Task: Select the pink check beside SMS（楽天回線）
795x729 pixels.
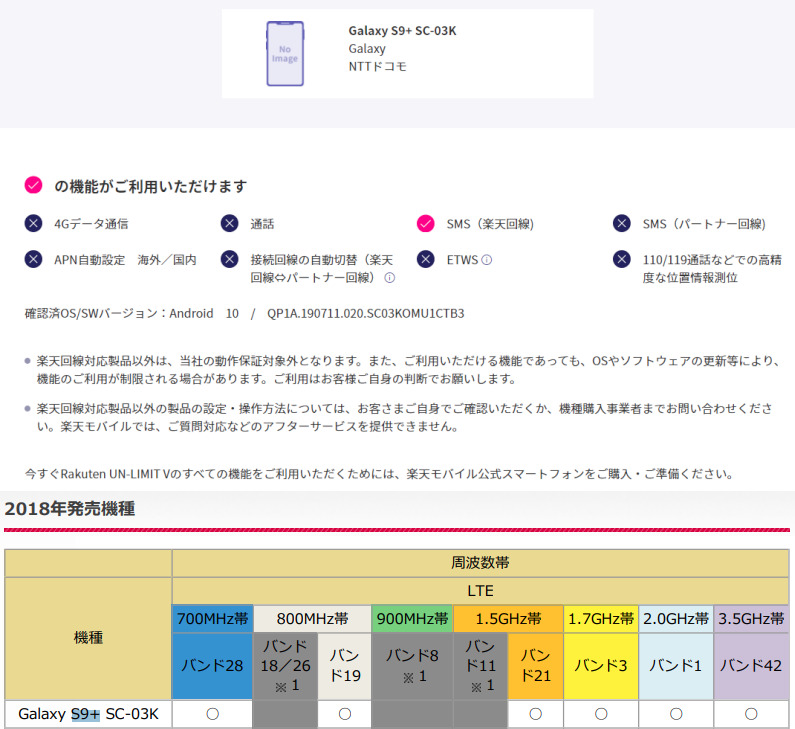Action: coord(426,224)
